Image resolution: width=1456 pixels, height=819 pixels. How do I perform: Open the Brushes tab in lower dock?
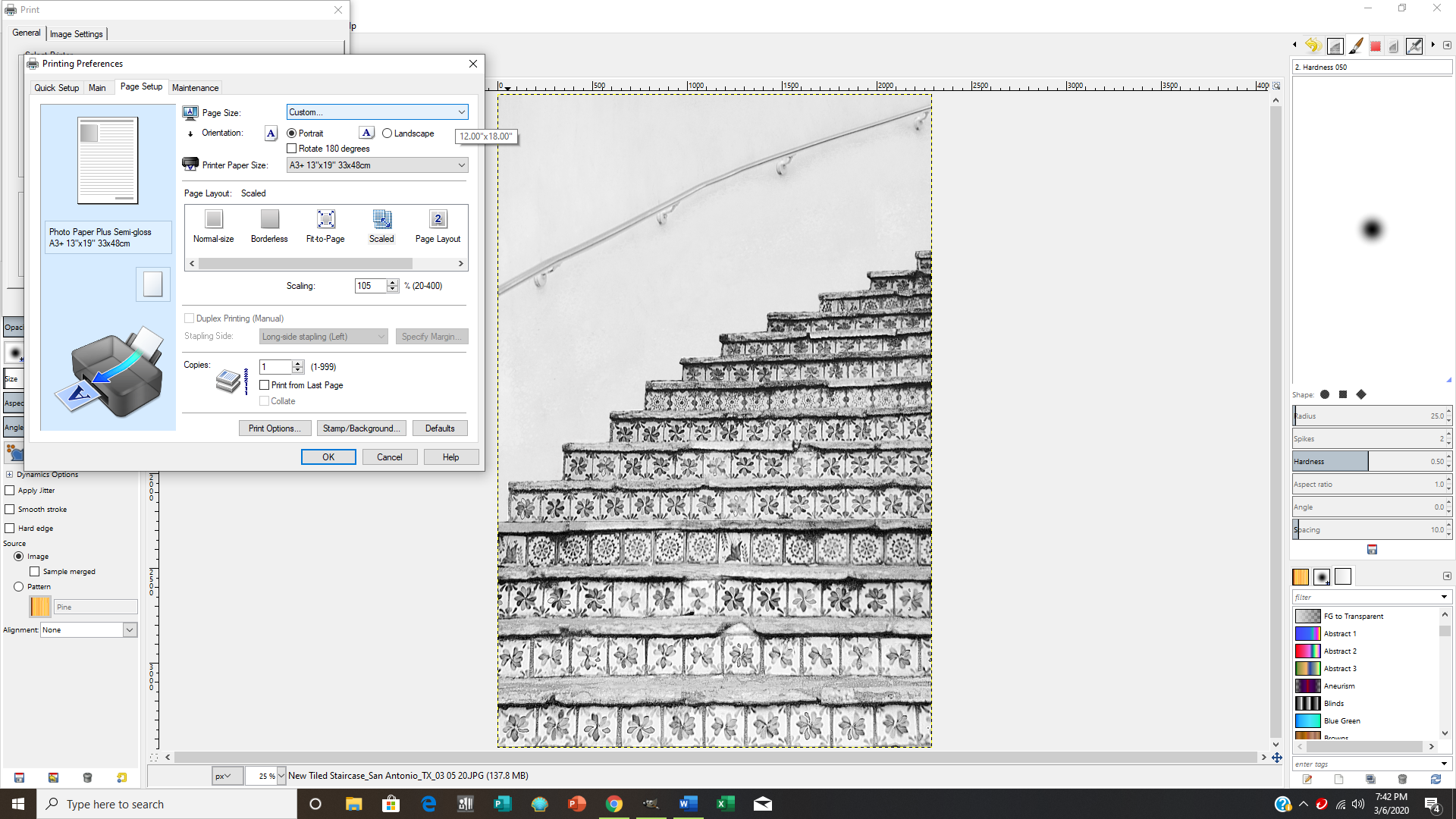click(x=1322, y=577)
